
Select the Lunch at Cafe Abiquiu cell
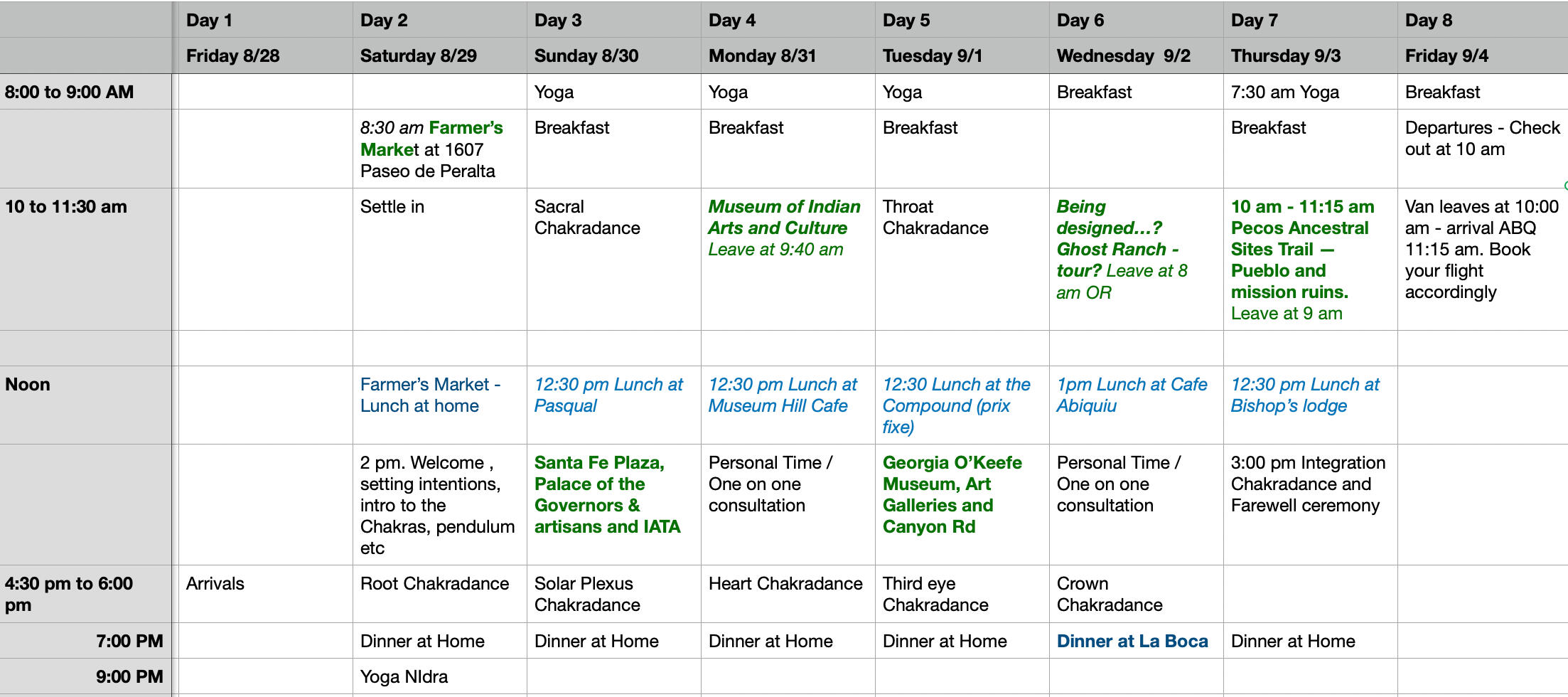coord(1136,405)
